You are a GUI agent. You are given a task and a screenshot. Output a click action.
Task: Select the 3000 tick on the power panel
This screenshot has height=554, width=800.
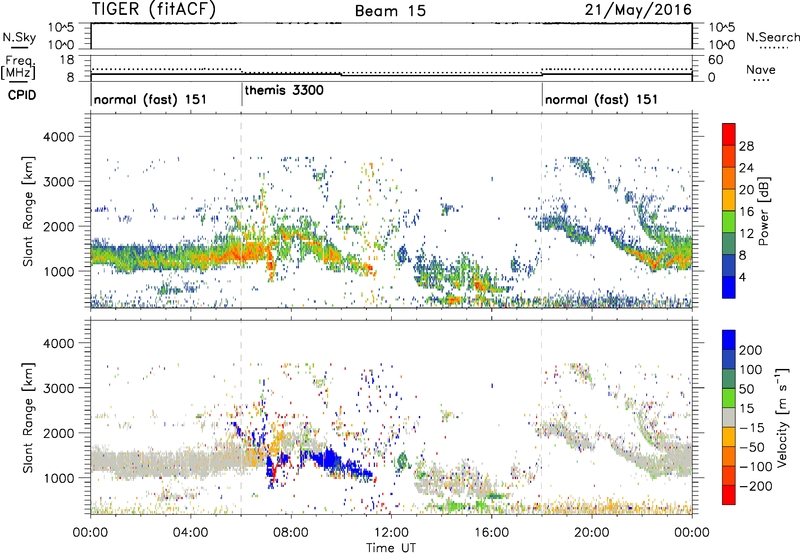tap(59, 182)
